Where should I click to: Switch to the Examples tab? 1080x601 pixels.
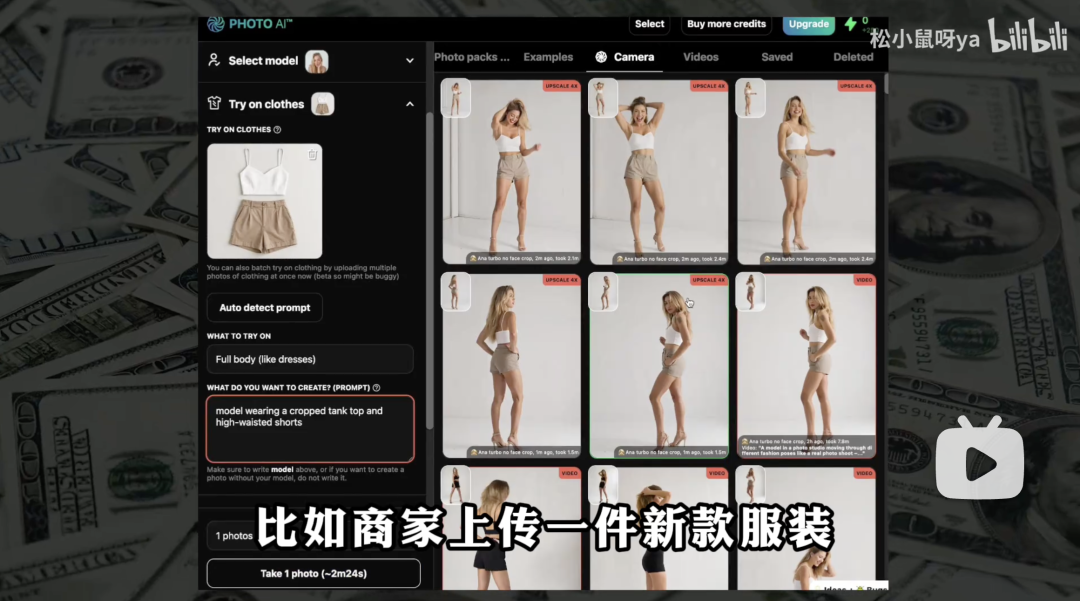(548, 57)
